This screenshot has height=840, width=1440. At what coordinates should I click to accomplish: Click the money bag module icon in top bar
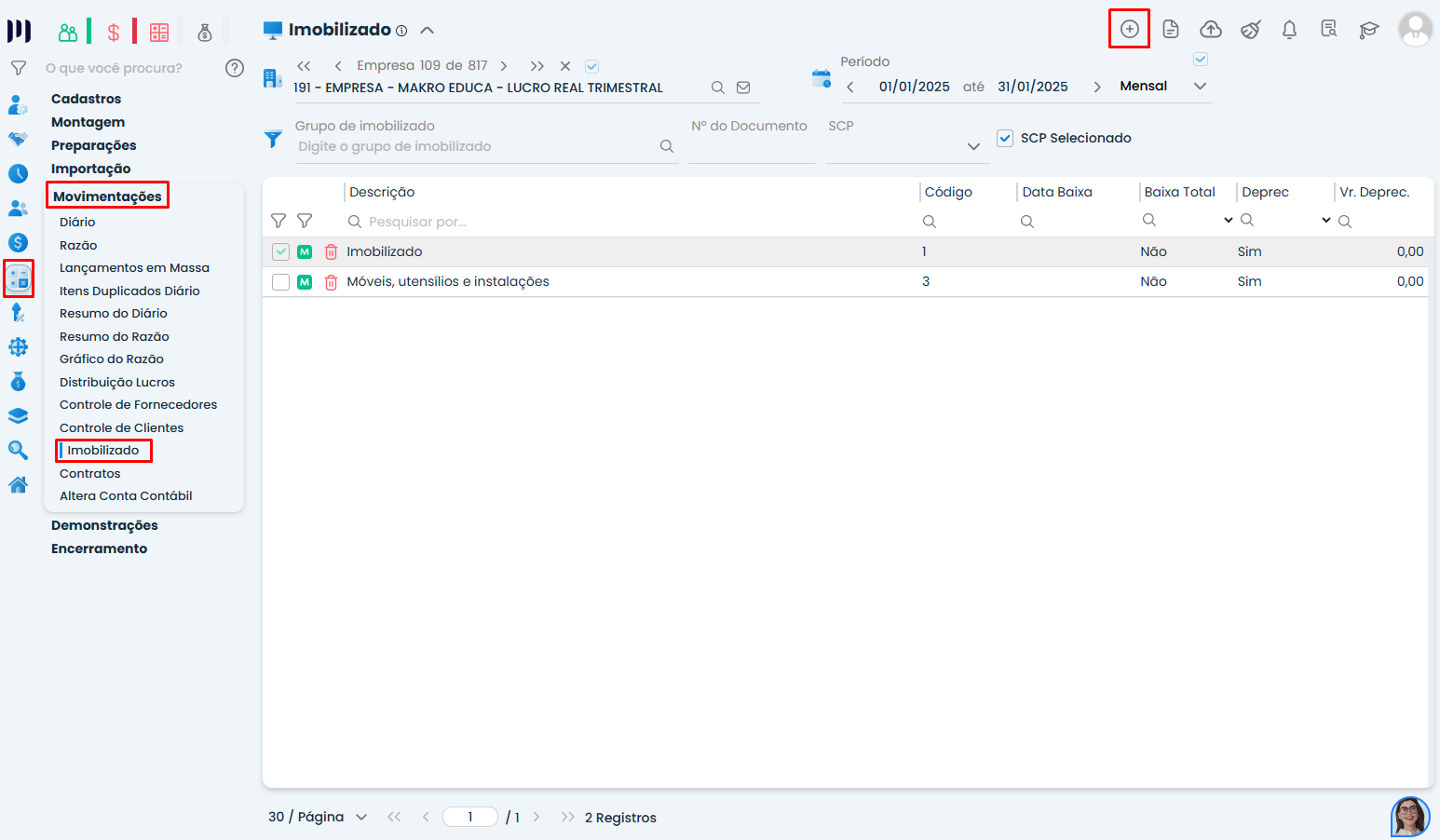(205, 33)
